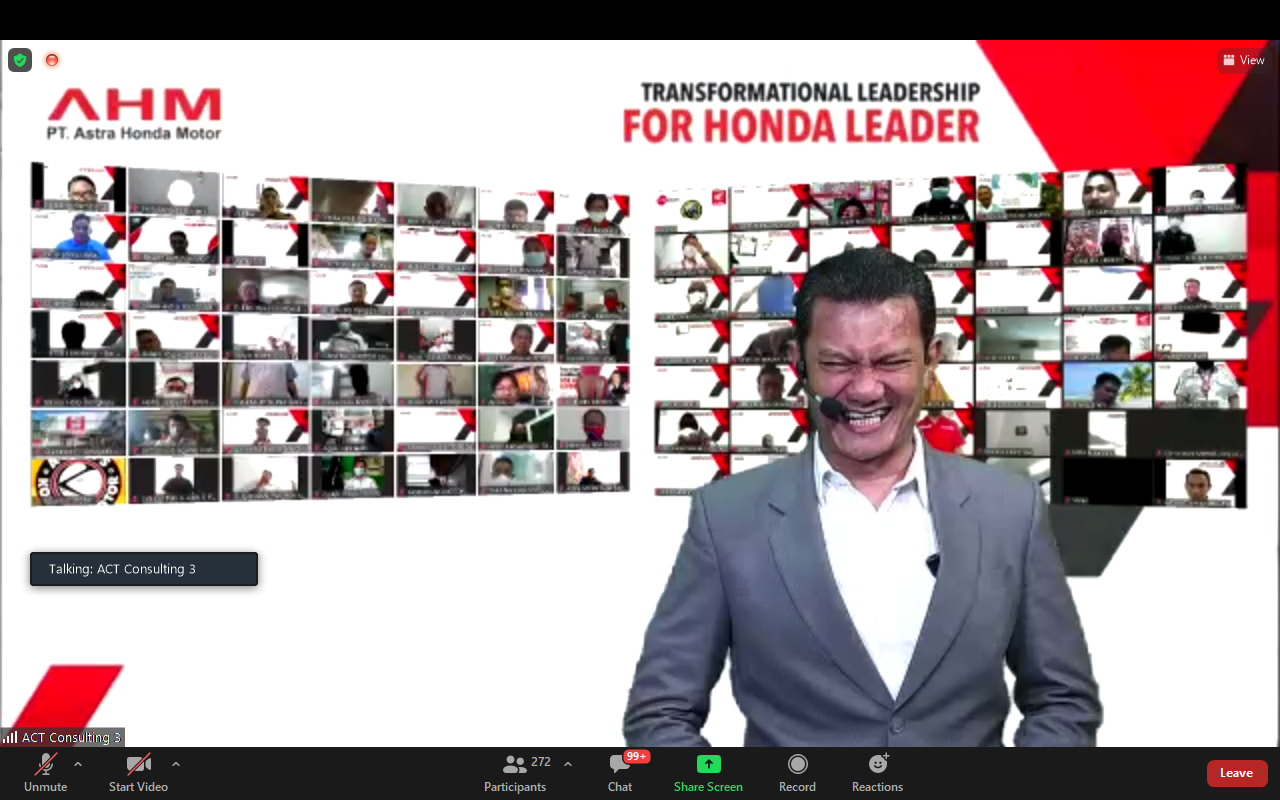This screenshot has width=1280, height=800.
Task: Unmute the microphone
Action: (46, 772)
